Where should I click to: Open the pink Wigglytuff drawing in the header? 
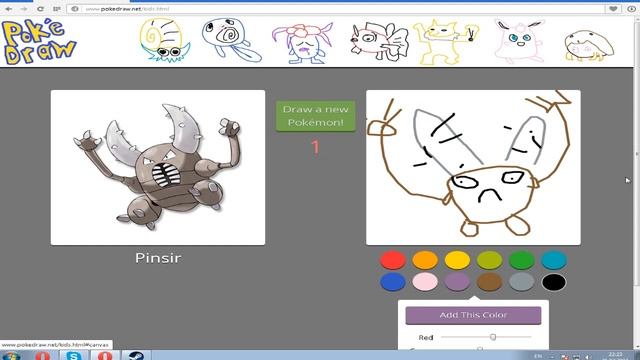click(519, 41)
